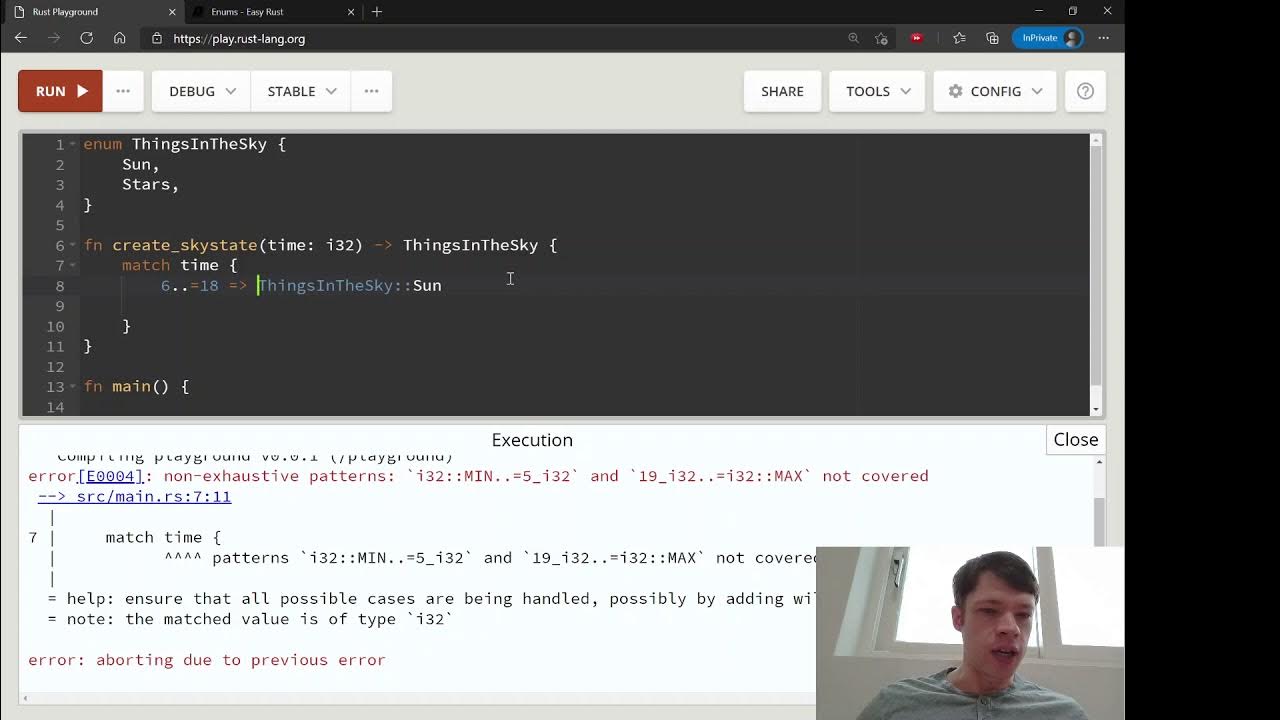Click the 'note: the matched value' output line
Screen dimensions: 1280x720
pos(250,619)
